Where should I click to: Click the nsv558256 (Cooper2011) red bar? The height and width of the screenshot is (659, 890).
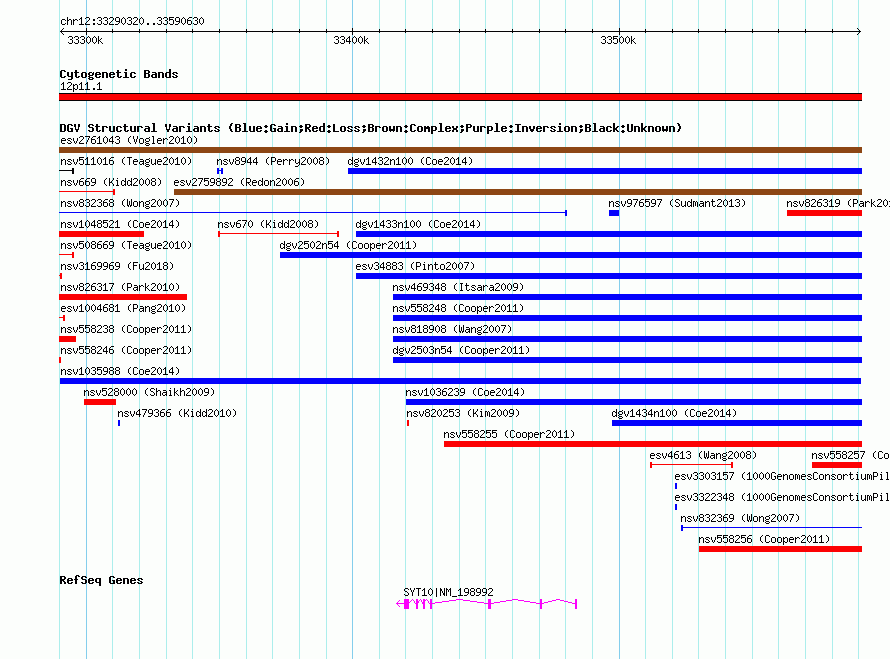pos(780,549)
